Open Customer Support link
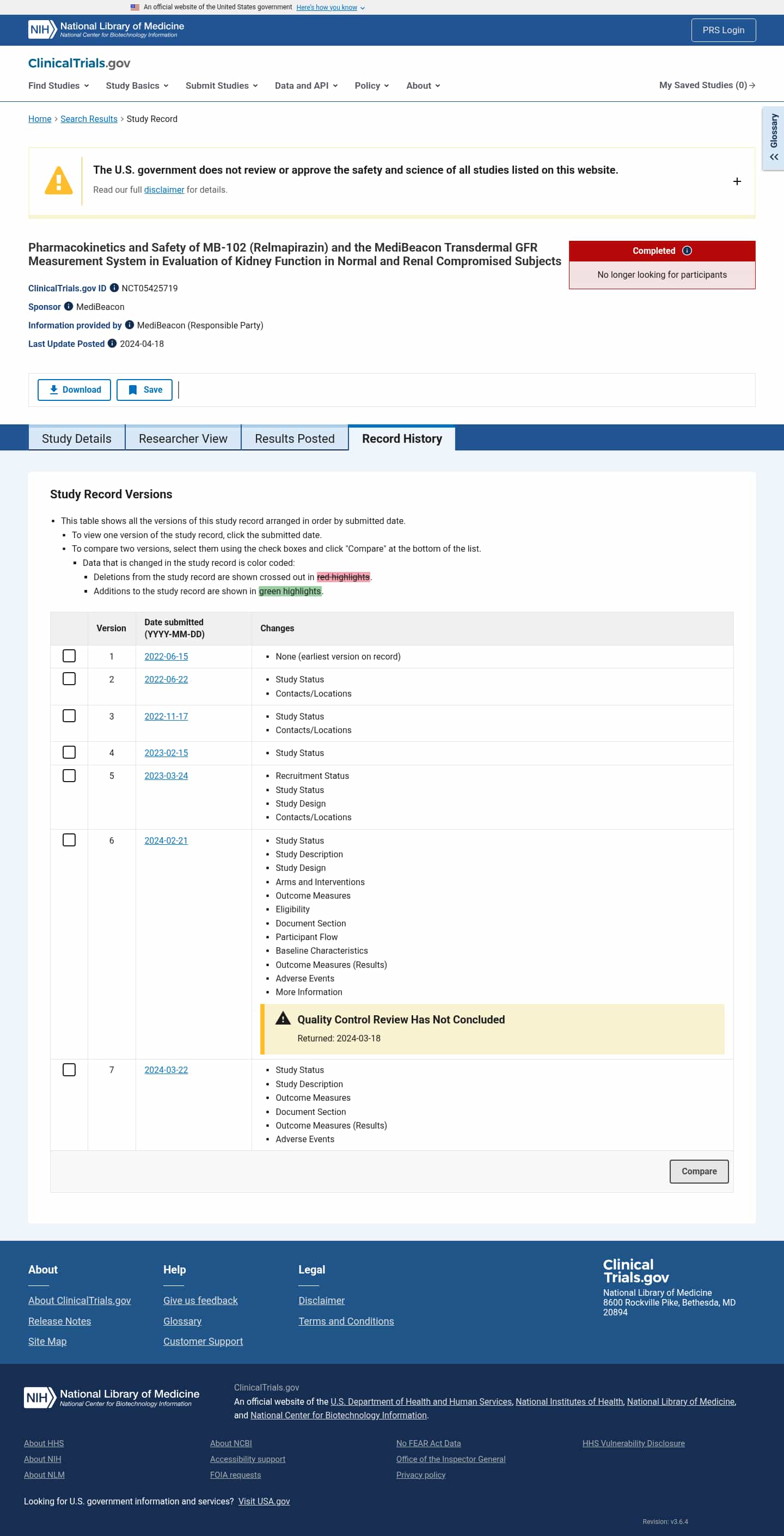 coord(203,1340)
